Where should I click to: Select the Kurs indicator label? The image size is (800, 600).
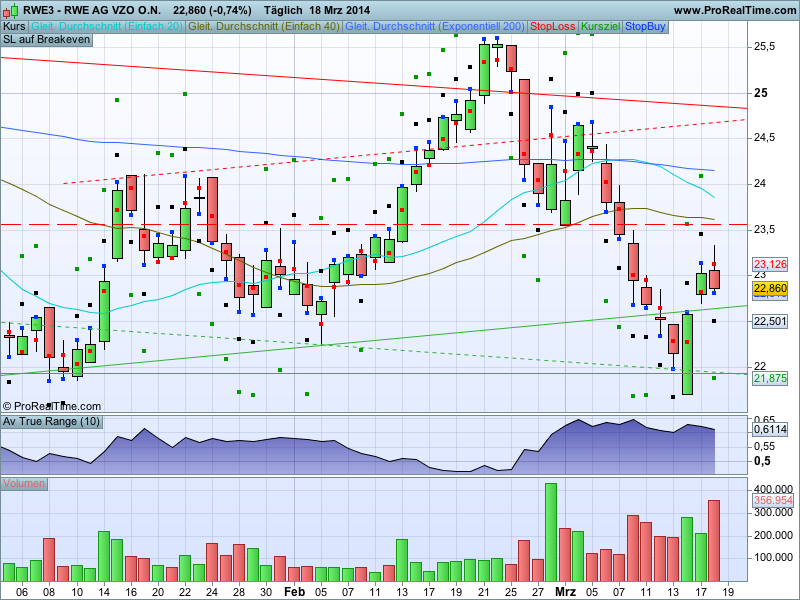coord(14,27)
